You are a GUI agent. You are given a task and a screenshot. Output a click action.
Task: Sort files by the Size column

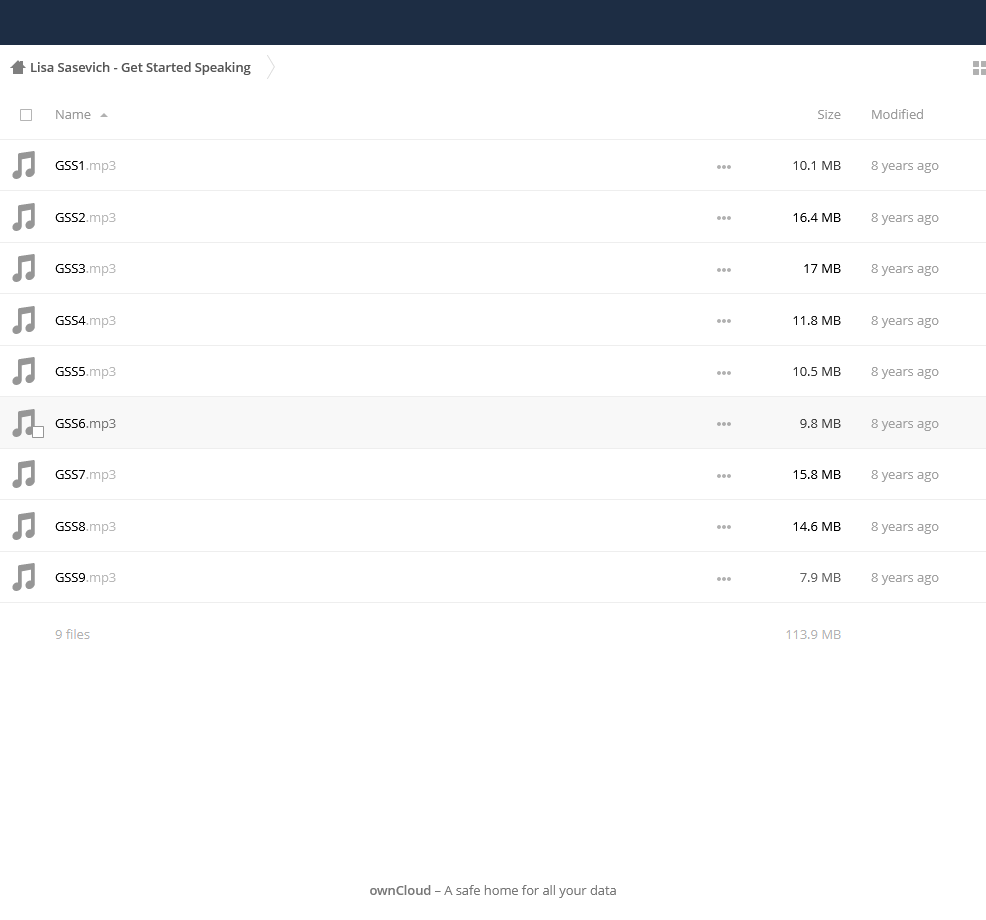coord(829,114)
